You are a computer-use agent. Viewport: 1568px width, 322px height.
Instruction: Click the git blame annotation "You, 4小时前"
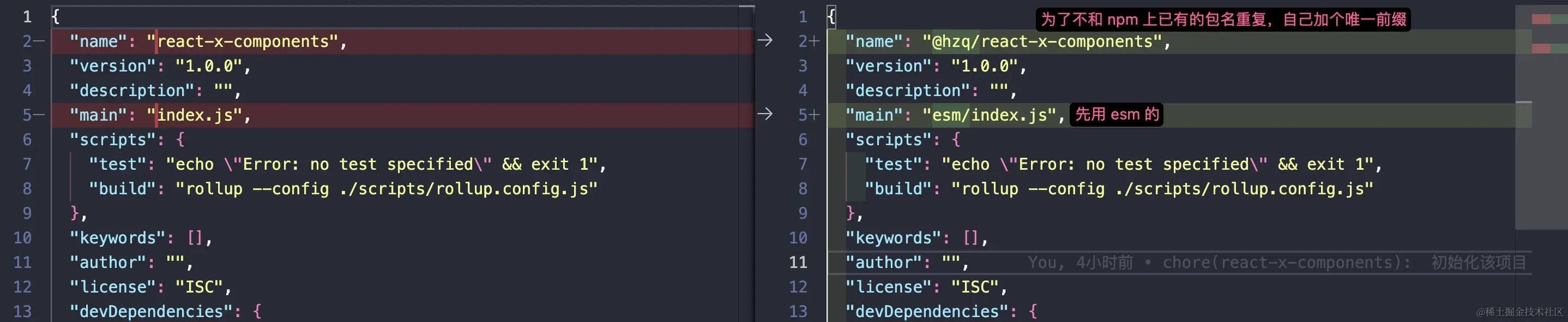(1081, 262)
